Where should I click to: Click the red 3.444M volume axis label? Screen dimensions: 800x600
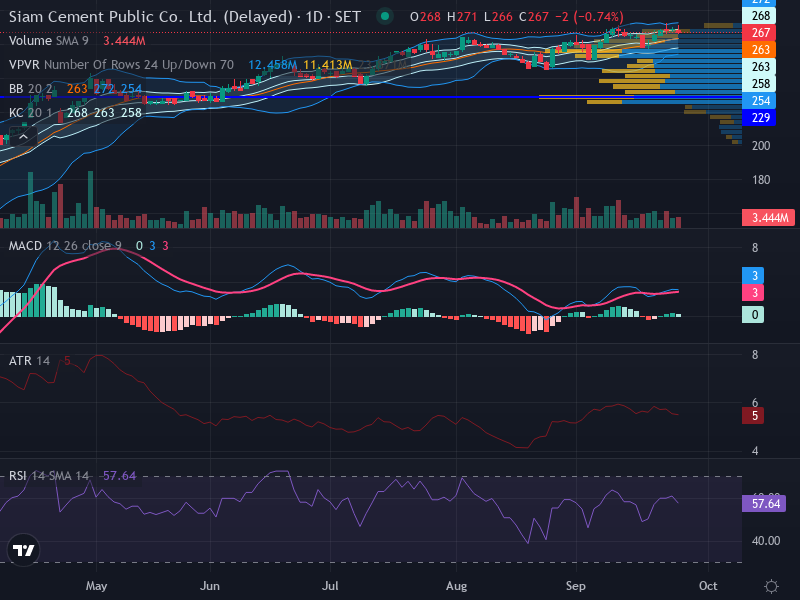(x=768, y=218)
